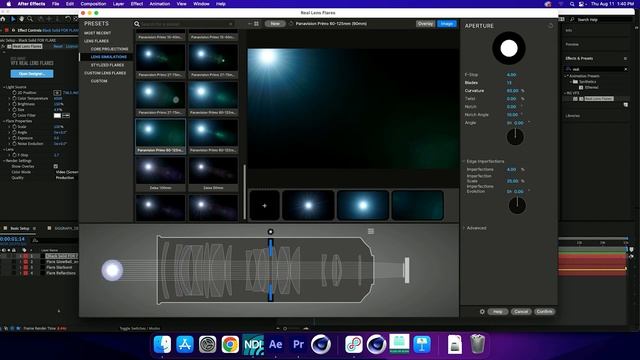Viewport: 640px width, 360px height.
Task: Select the Selection arrow tool
Action: point(13,19)
